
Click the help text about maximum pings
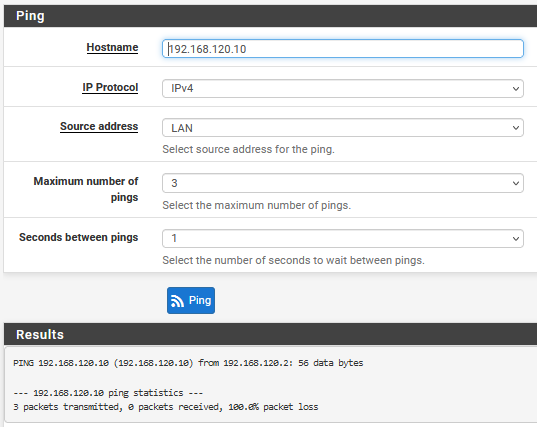(257, 205)
